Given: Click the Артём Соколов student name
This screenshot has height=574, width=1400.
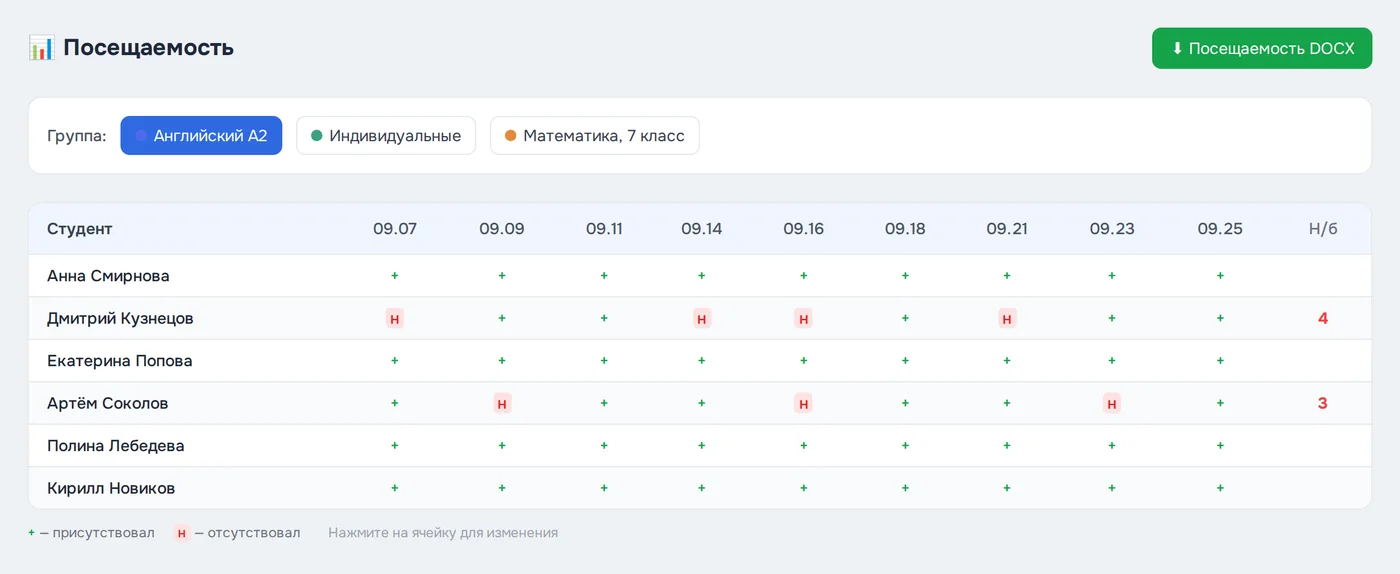Looking at the screenshot, I should pos(108,404).
